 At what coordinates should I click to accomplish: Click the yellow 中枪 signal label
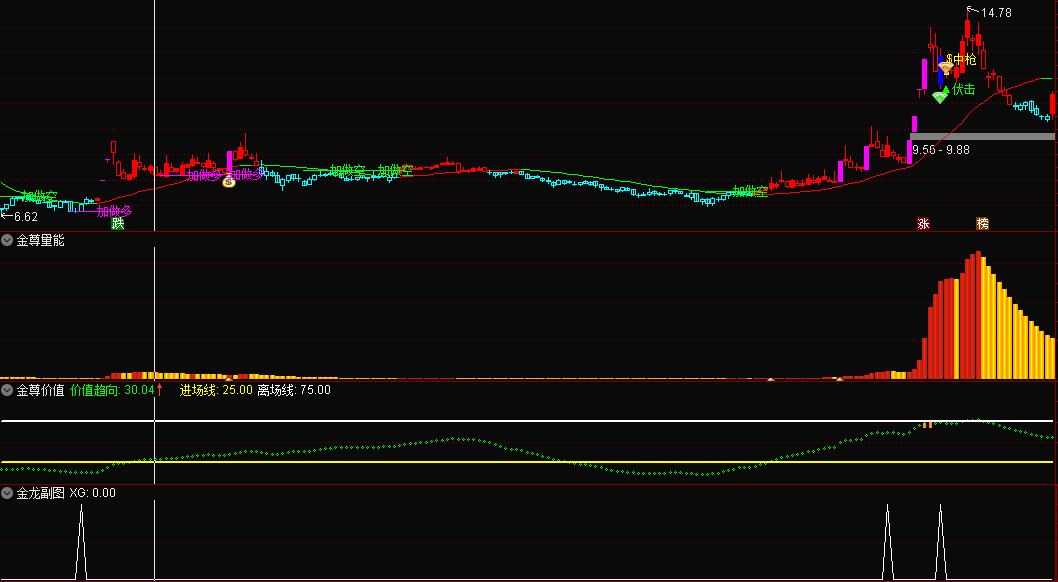[964, 59]
